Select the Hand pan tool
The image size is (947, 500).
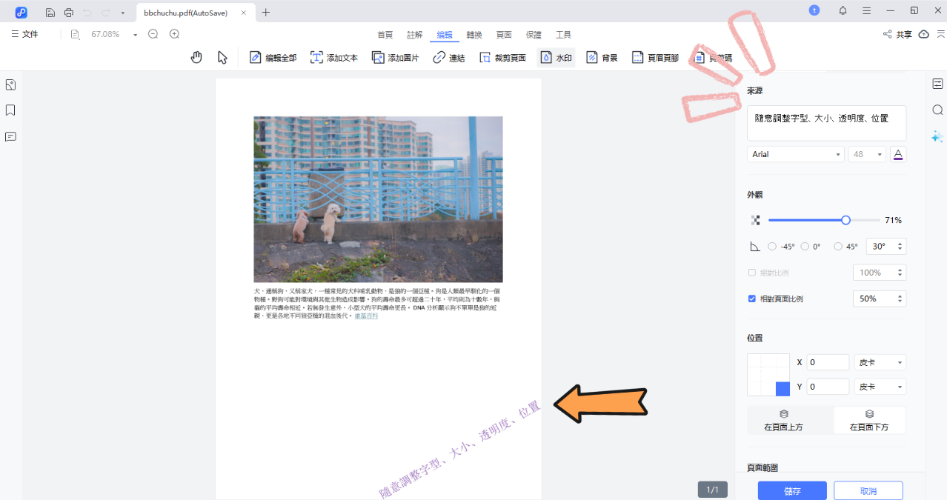[196, 57]
